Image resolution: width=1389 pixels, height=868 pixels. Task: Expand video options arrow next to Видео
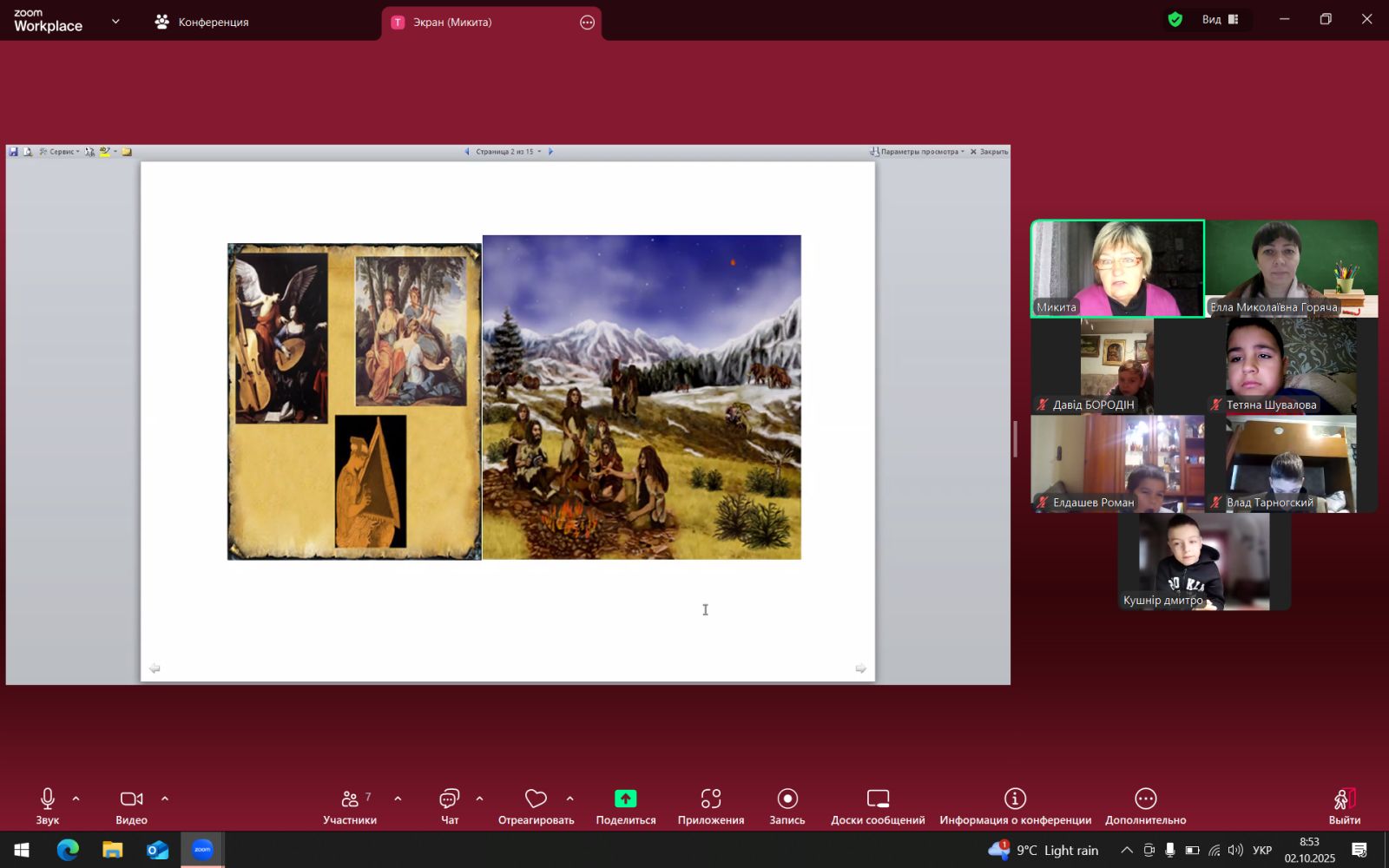(x=165, y=799)
